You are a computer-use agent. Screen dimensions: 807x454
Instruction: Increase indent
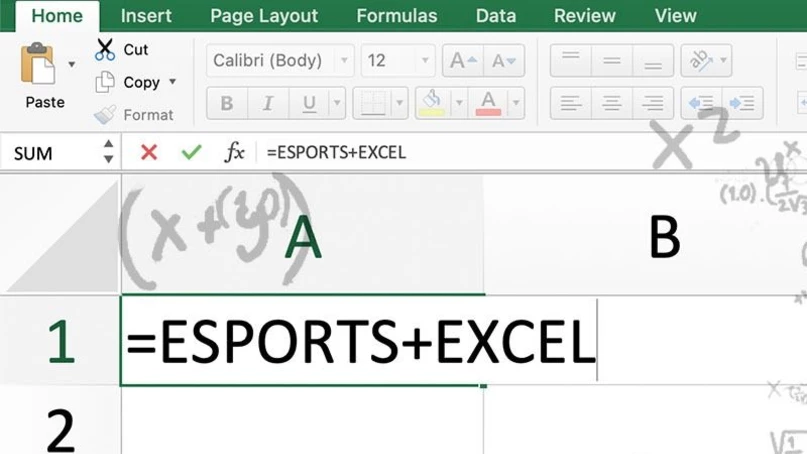click(x=742, y=103)
